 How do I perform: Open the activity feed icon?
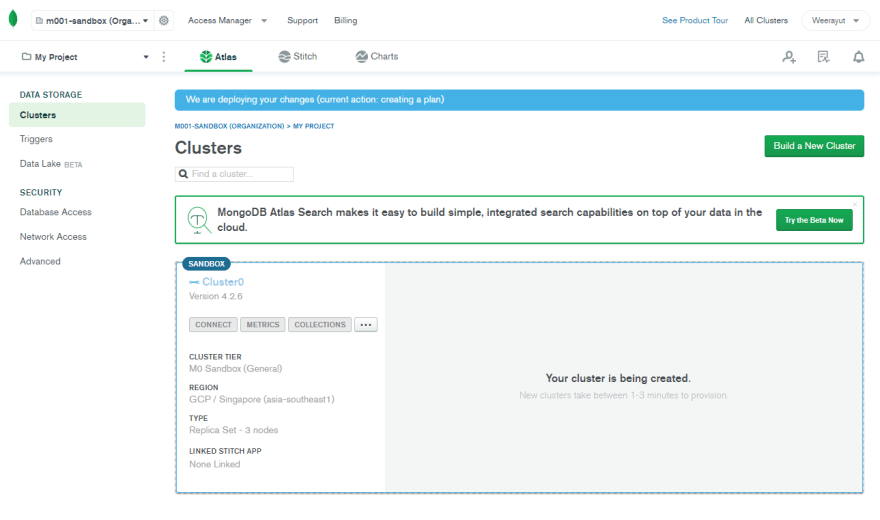point(823,57)
